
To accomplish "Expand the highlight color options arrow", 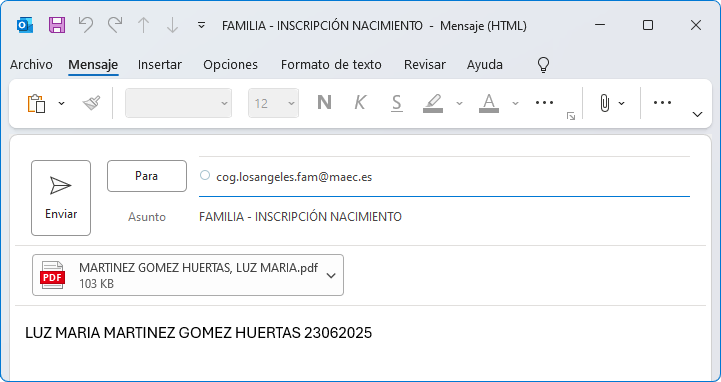I will (x=459, y=103).
